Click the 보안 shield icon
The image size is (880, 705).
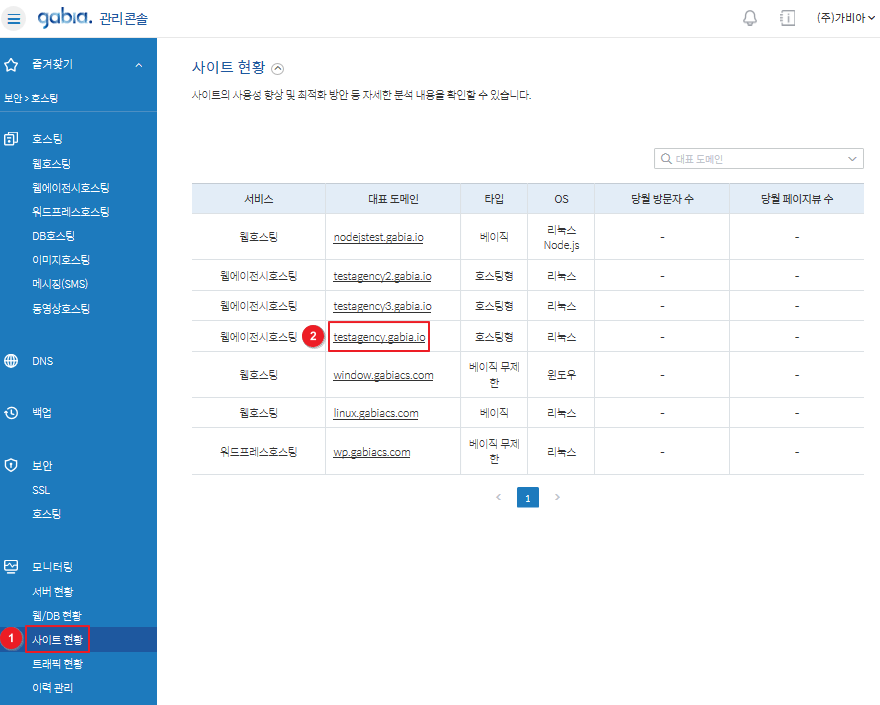[11, 465]
